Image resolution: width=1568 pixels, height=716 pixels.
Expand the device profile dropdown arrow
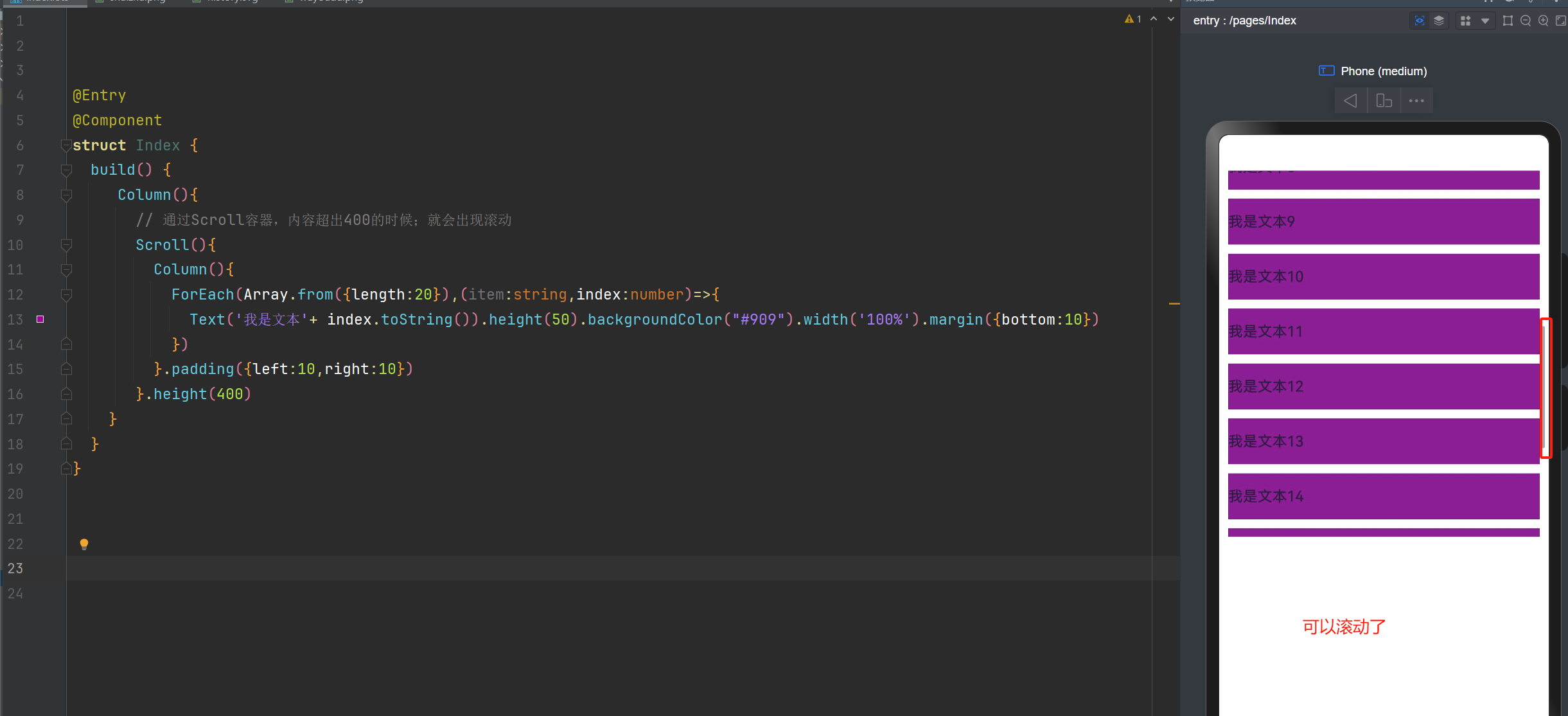1485,21
